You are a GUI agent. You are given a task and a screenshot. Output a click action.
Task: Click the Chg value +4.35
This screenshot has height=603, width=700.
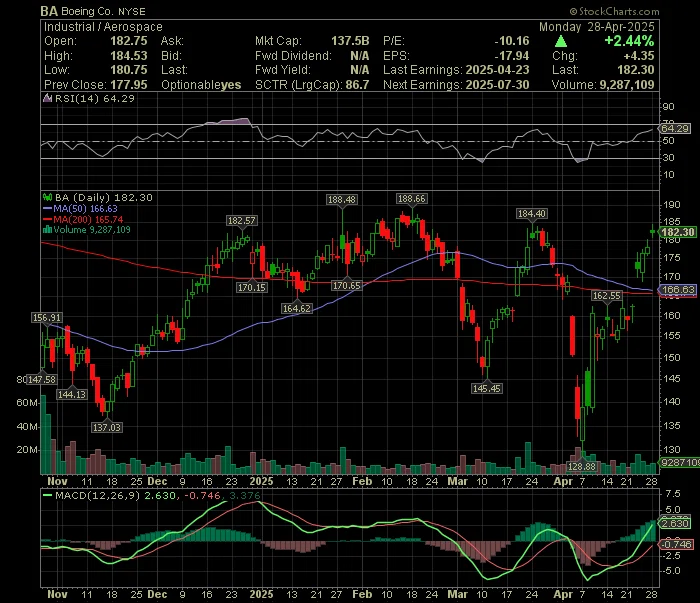point(639,55)
